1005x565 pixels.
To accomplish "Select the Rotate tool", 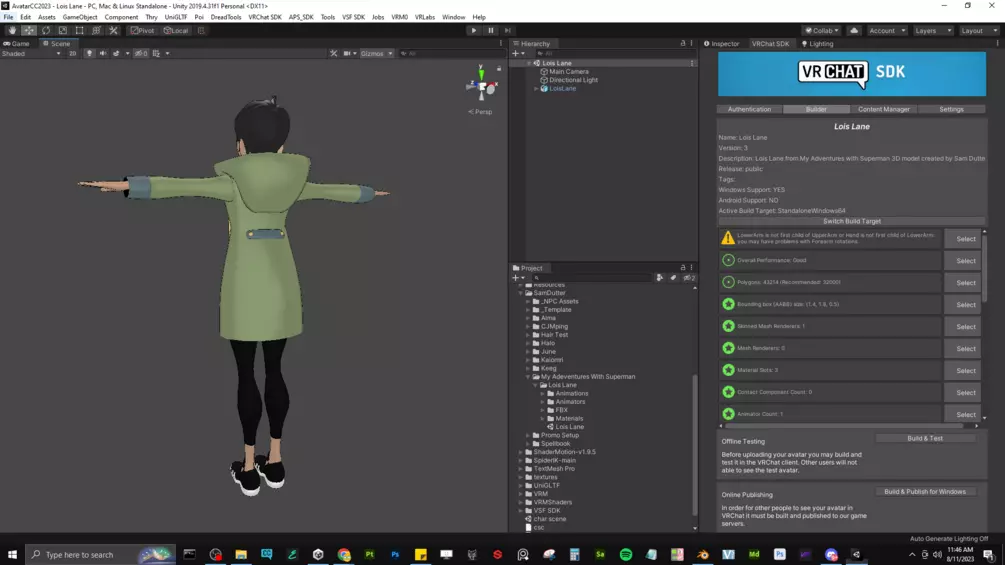I will pyautogui.click(x=46, y=30).
